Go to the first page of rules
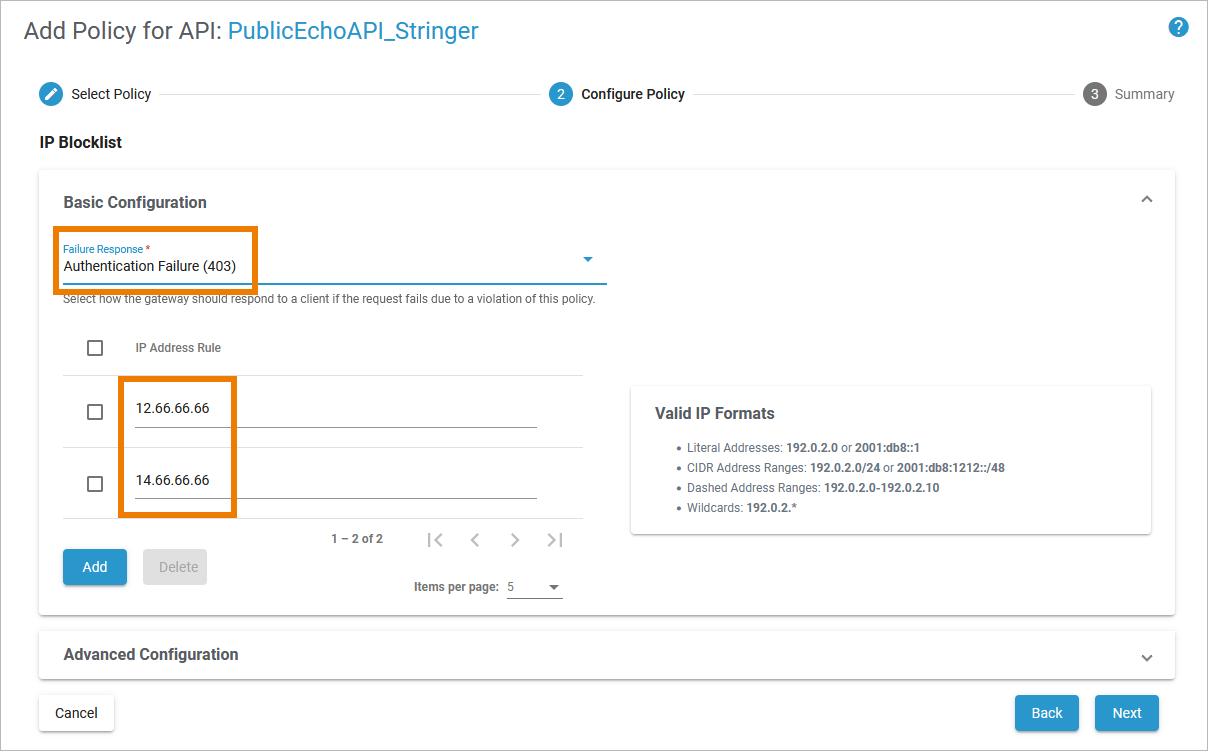Image resolution: width=1208 pixels, height=751 pixels. [x=435, y=540]
